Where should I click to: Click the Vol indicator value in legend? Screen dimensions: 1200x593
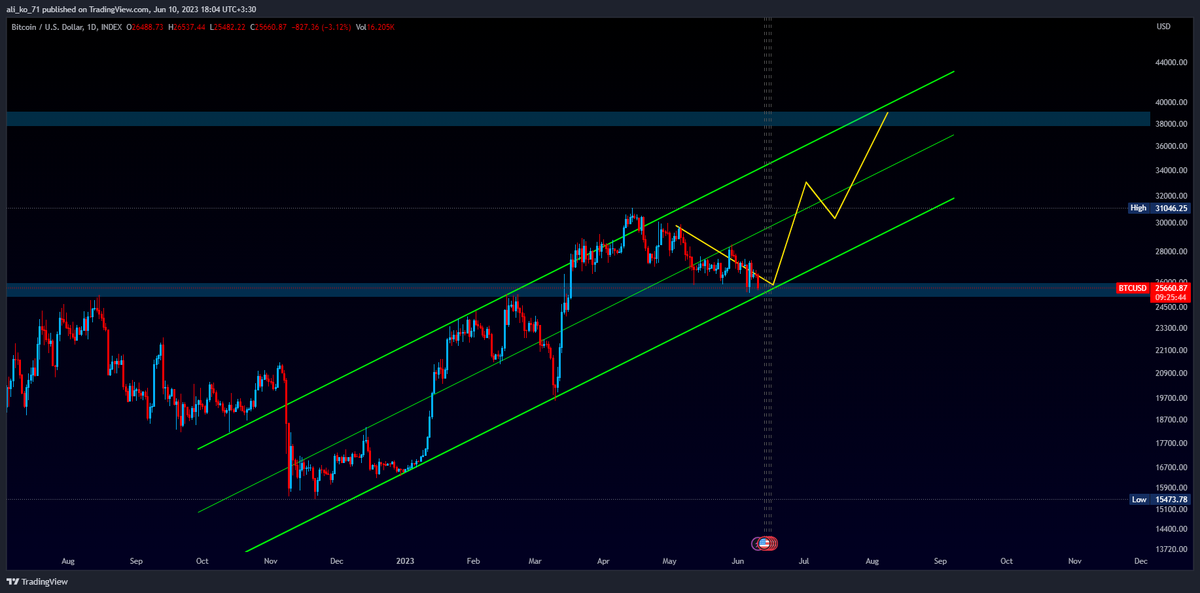pyautogui.click(x=380, y=26)
